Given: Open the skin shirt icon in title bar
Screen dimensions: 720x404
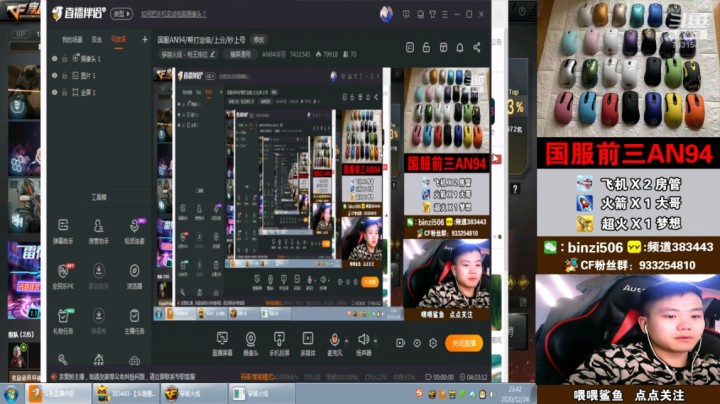Looking at the screenshot, I should point(433,15).
